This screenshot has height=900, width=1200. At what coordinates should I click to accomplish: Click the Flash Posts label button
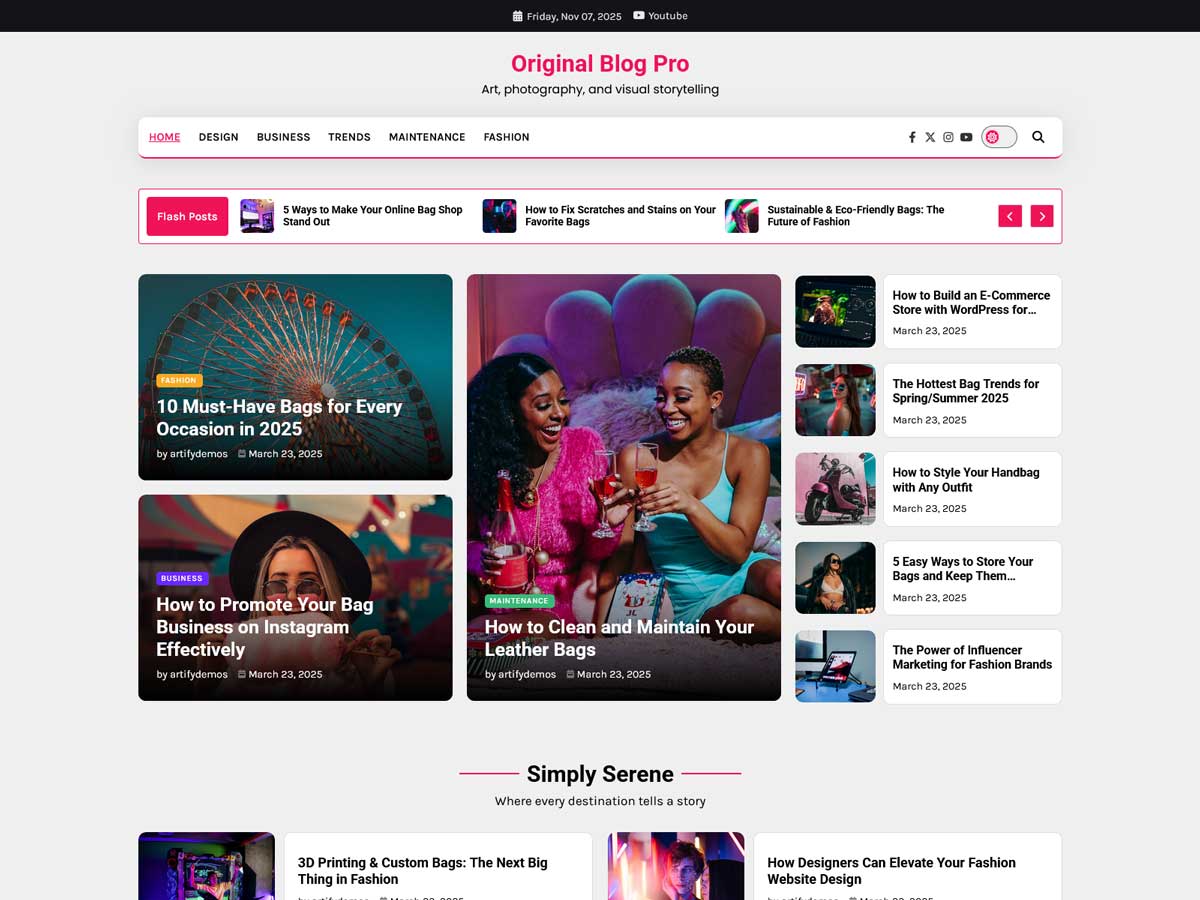pos(187,216)
